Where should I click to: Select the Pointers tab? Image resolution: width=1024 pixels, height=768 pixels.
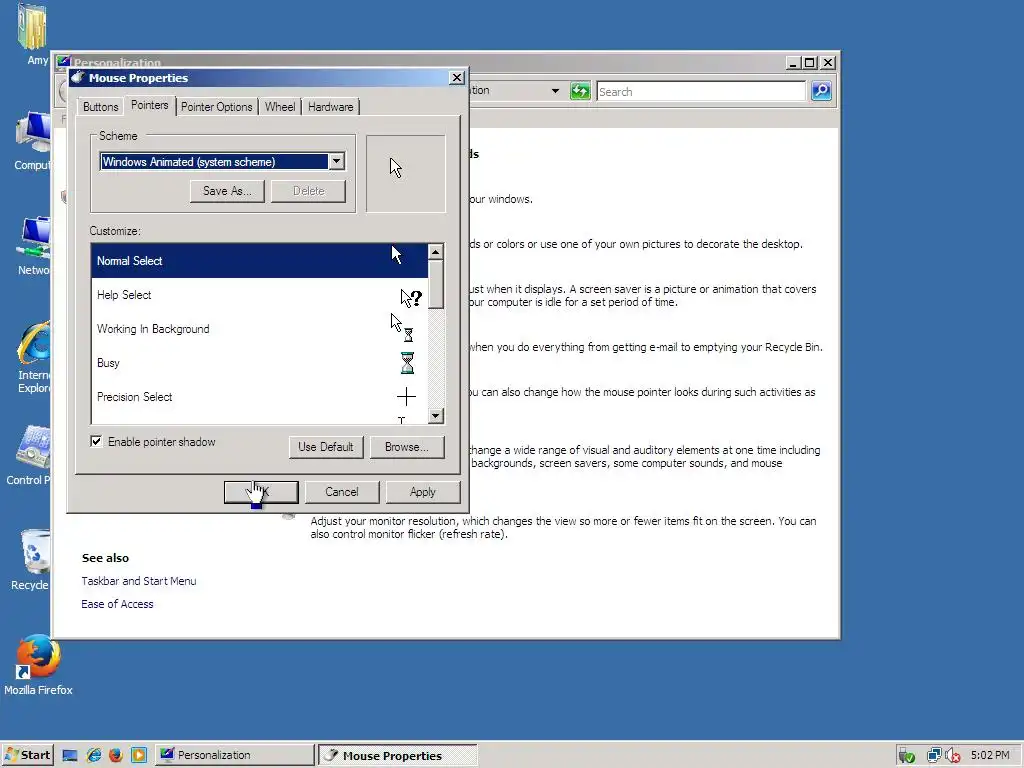coord(150,105)
